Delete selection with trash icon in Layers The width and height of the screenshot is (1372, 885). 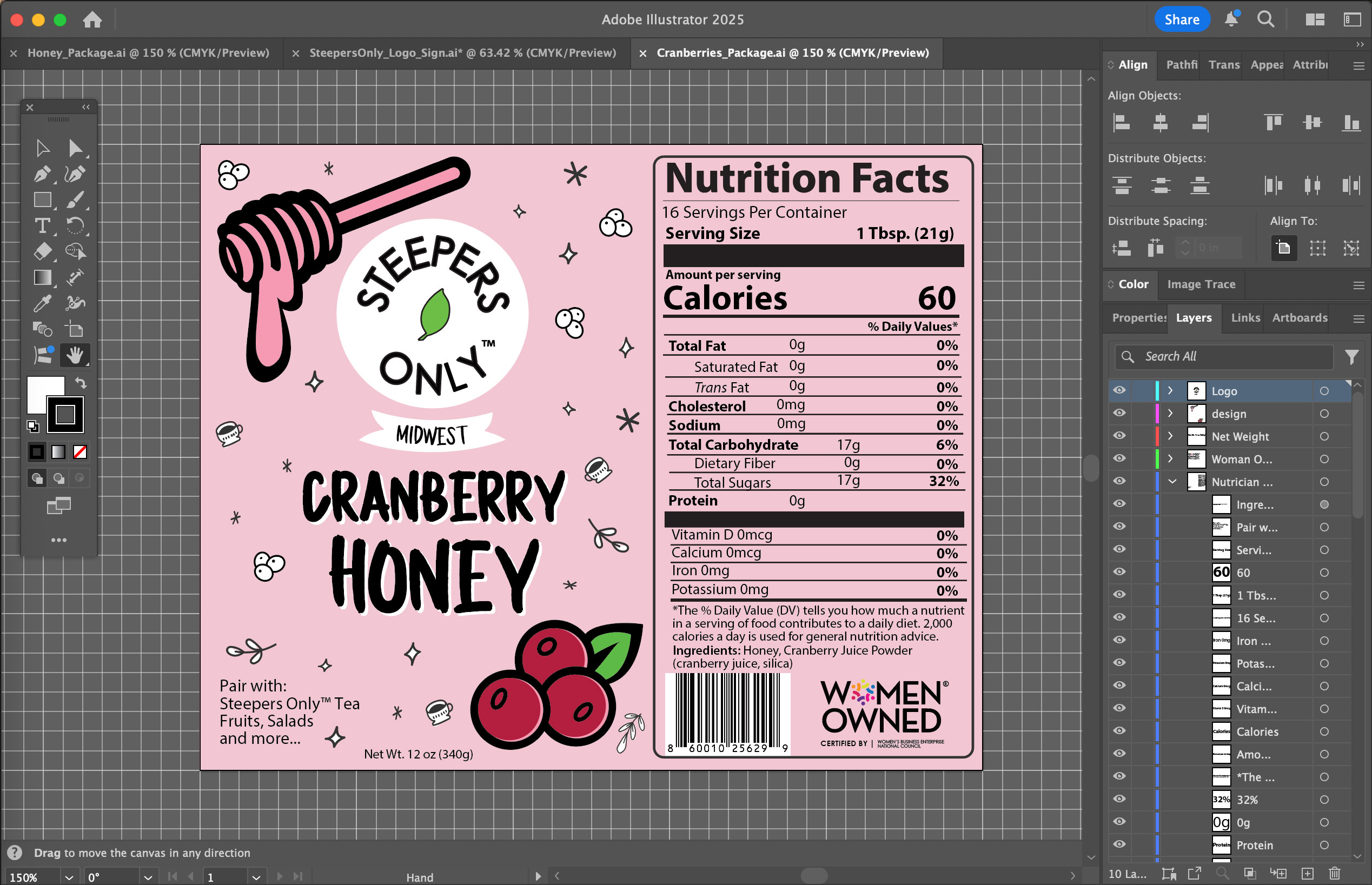pyautogui.click(x=1335, y=874)
